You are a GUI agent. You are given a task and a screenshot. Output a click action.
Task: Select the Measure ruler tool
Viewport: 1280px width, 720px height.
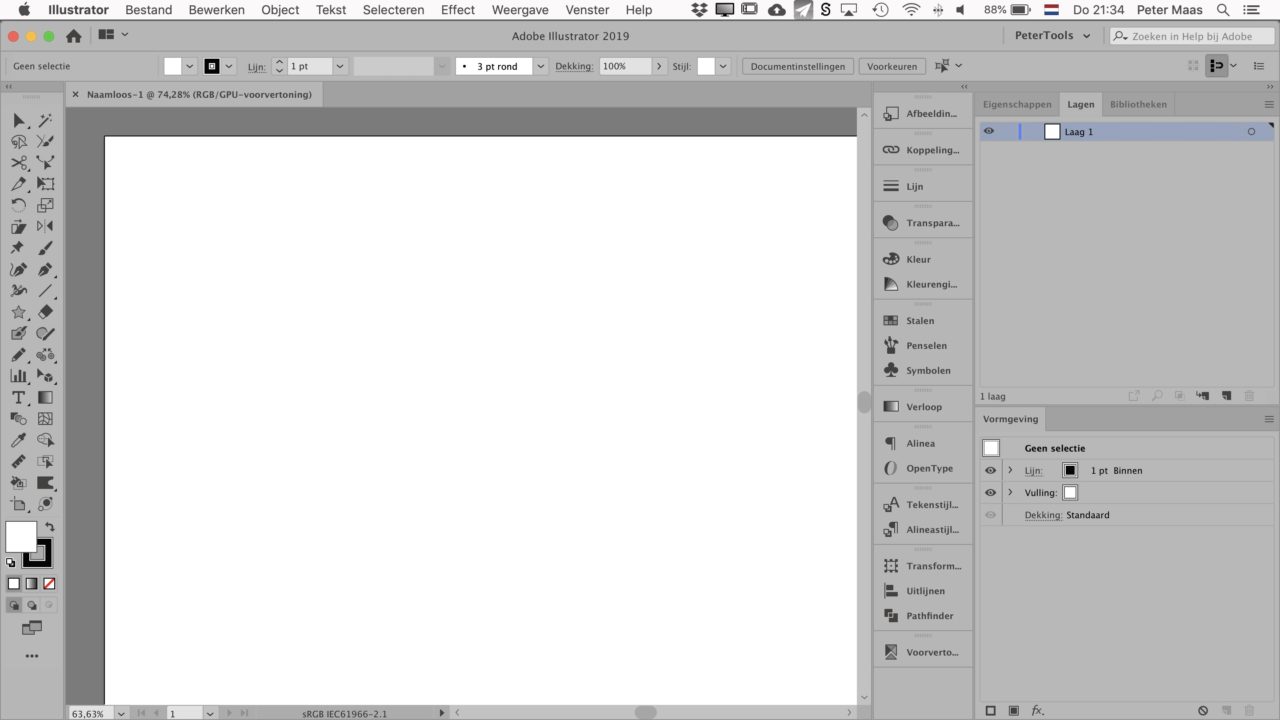point(19,462)
